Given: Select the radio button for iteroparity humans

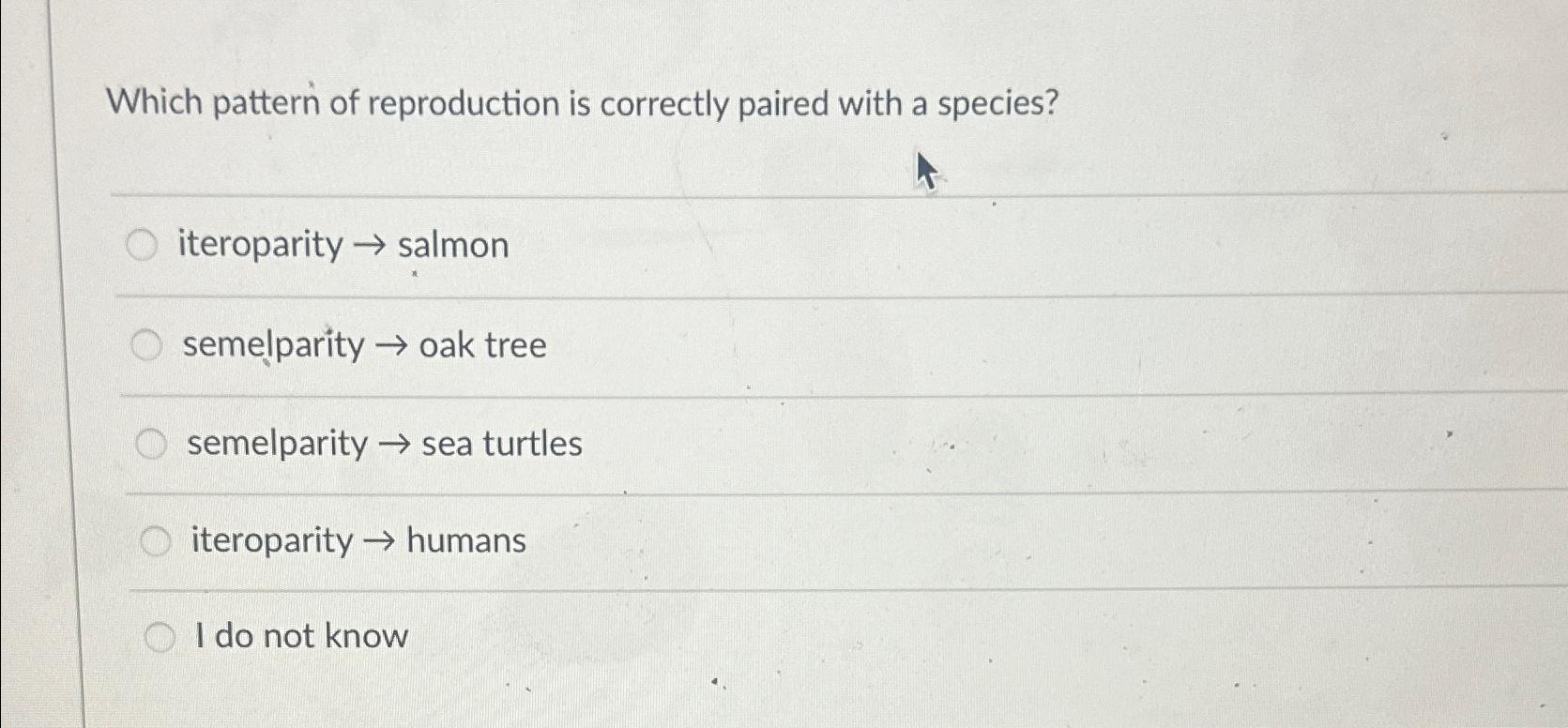Looking at the screenshot, I should pyautogui.click(x=155, y=538).
